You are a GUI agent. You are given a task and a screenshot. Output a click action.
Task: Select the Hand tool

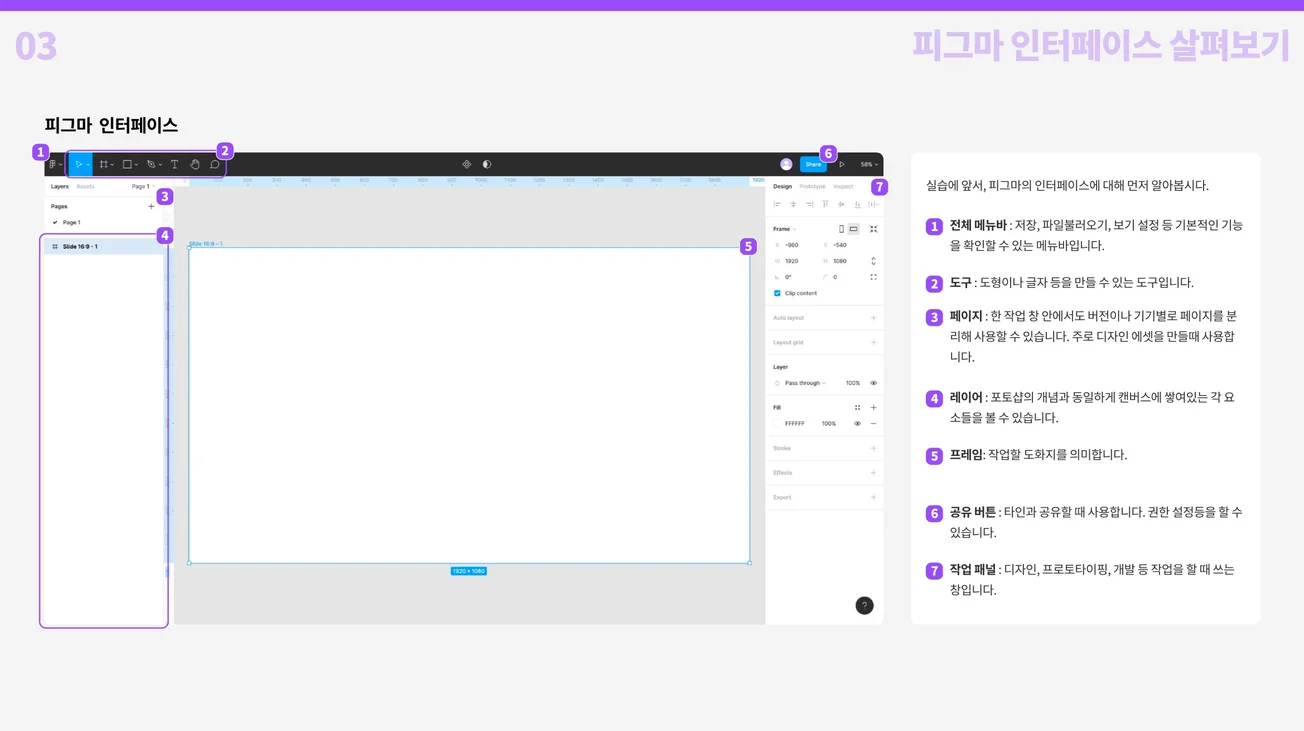coord(195,164)
